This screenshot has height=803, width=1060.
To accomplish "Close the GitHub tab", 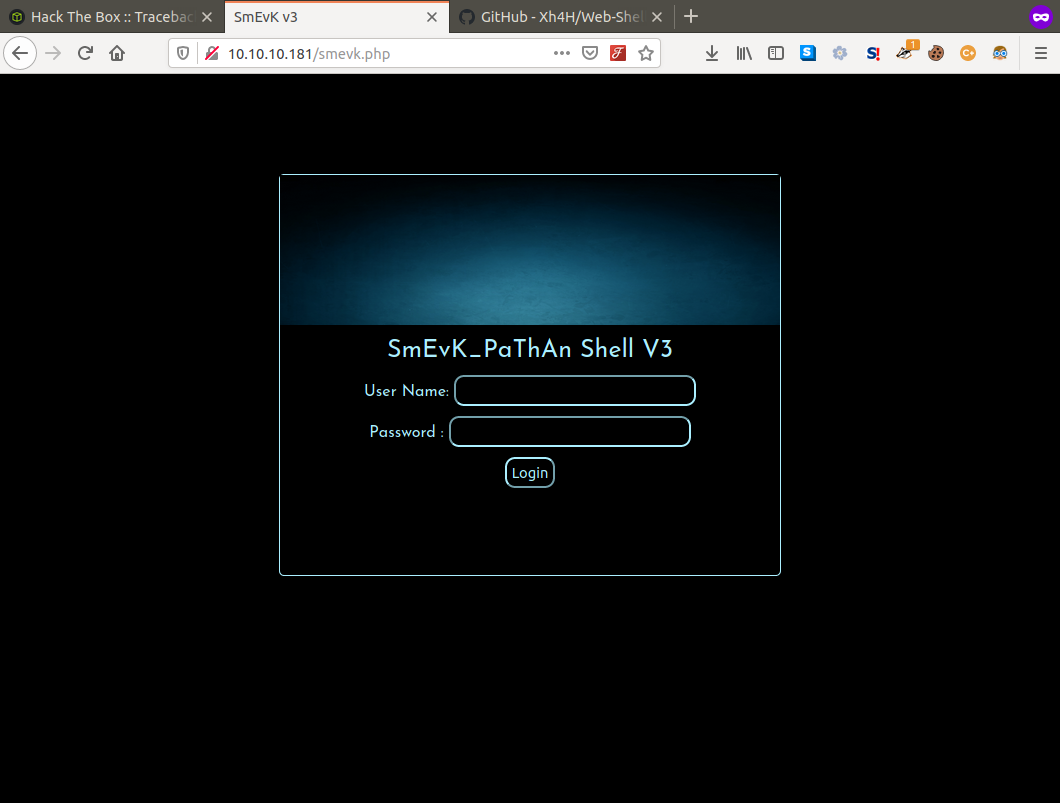I will (657, 17).
